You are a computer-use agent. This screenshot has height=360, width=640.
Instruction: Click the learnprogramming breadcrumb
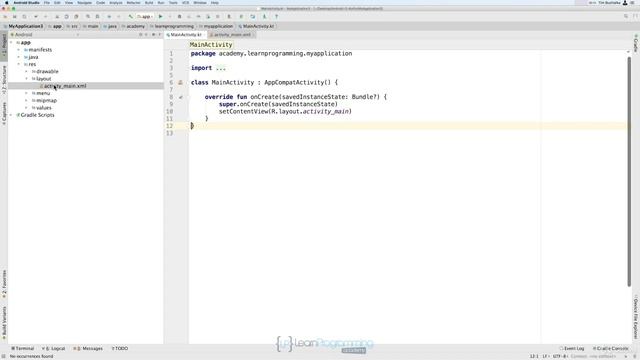(x=171, y=26)
